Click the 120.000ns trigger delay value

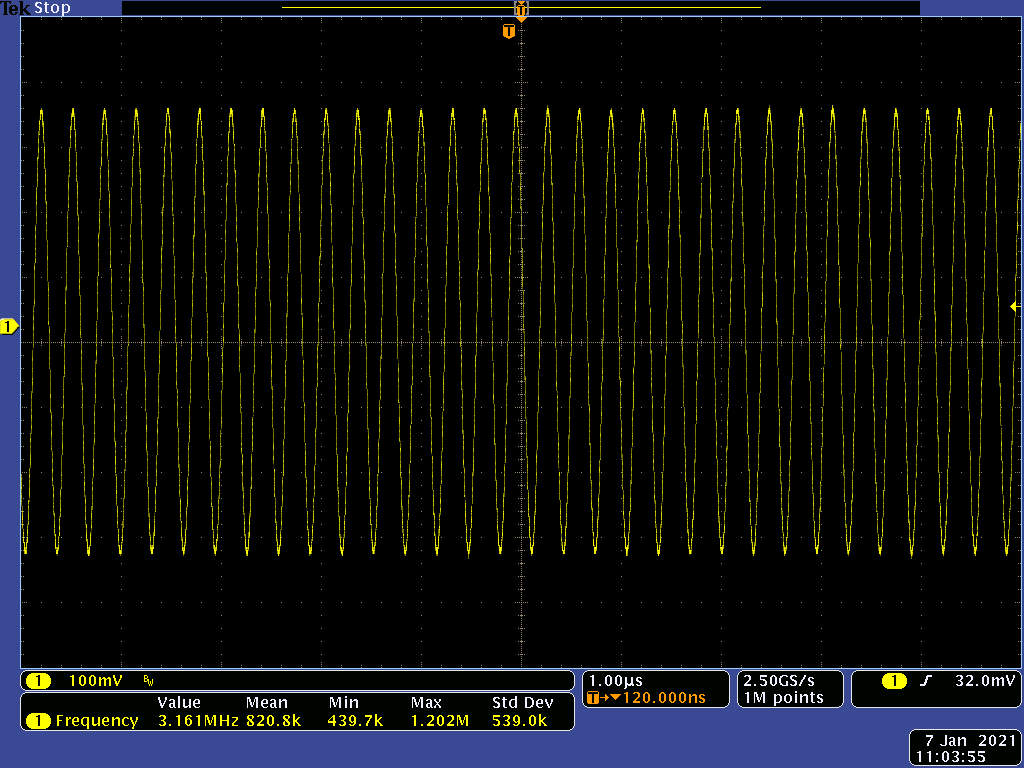tap(663, 698)
